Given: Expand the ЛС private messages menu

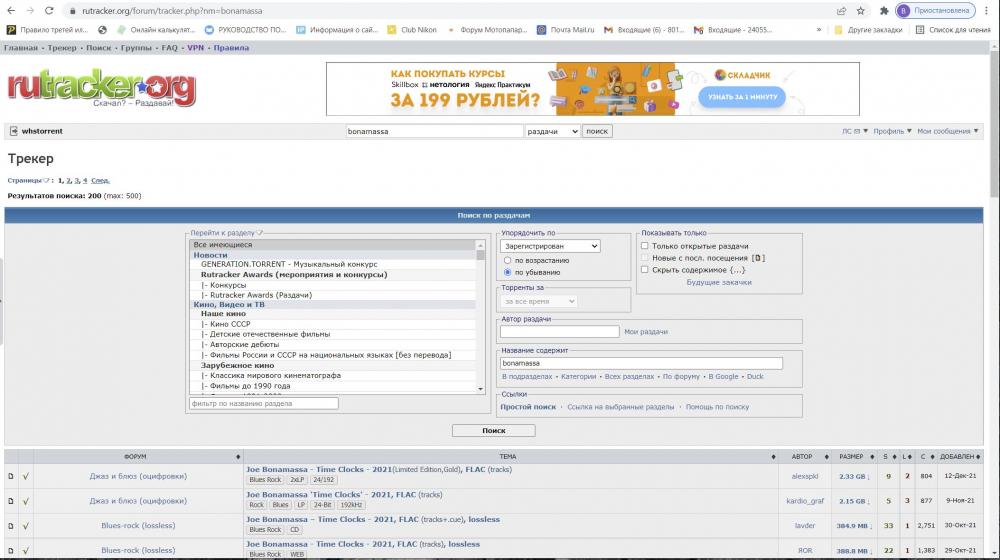Looking at the screenshot, I should pos(855,131).
